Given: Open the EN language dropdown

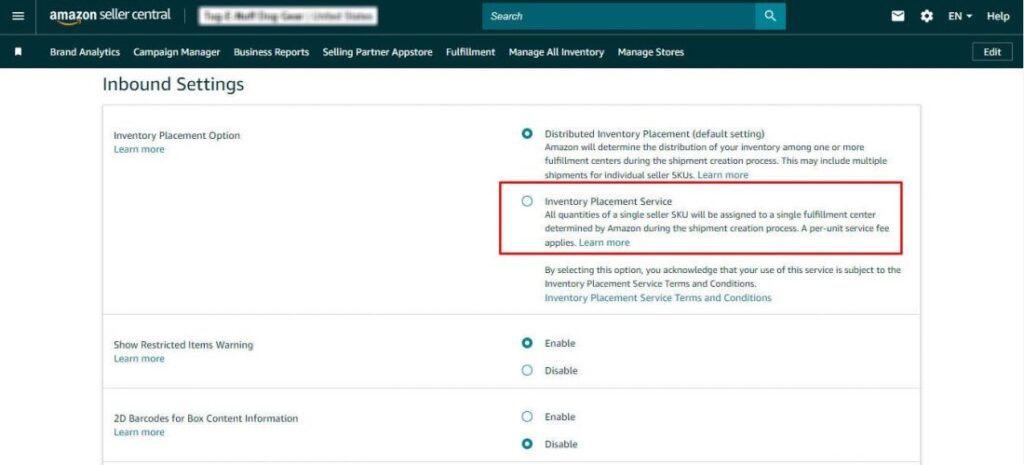Looking at the screenshot, I should 960,16.
